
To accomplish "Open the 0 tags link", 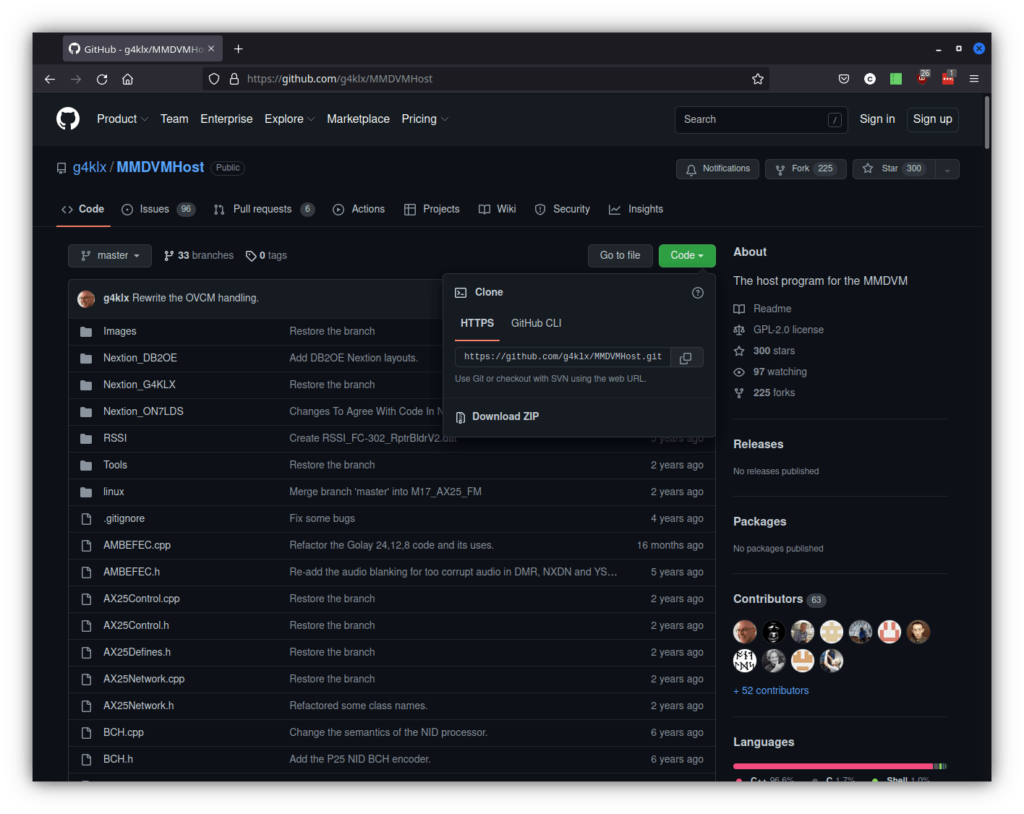I will coord(266,255).
